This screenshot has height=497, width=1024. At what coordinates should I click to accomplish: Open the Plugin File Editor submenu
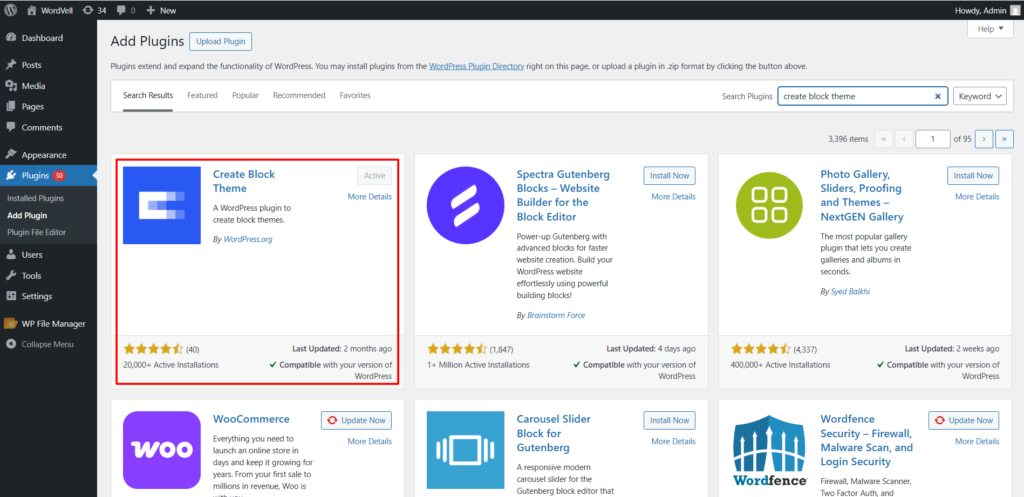36,232
